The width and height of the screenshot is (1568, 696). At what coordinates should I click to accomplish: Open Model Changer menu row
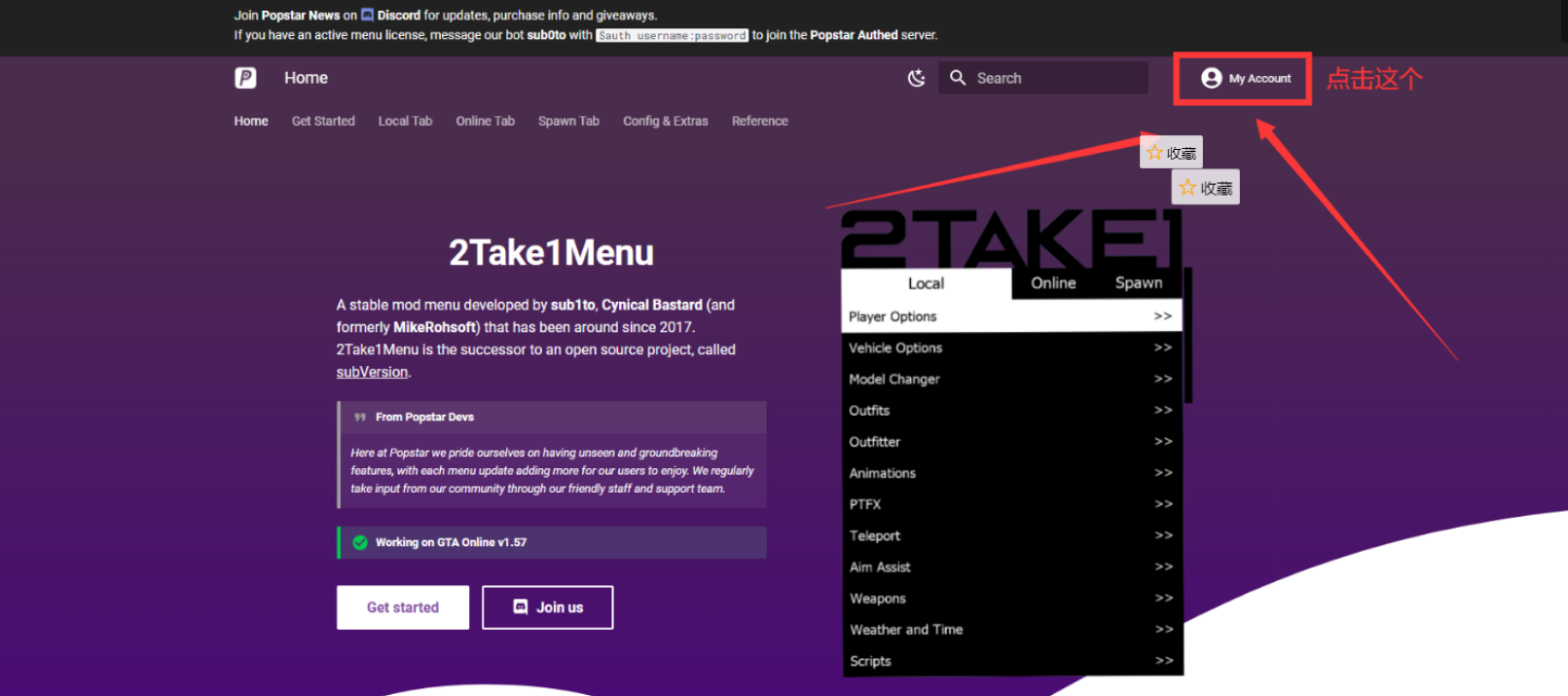(x=1012, y=379)
